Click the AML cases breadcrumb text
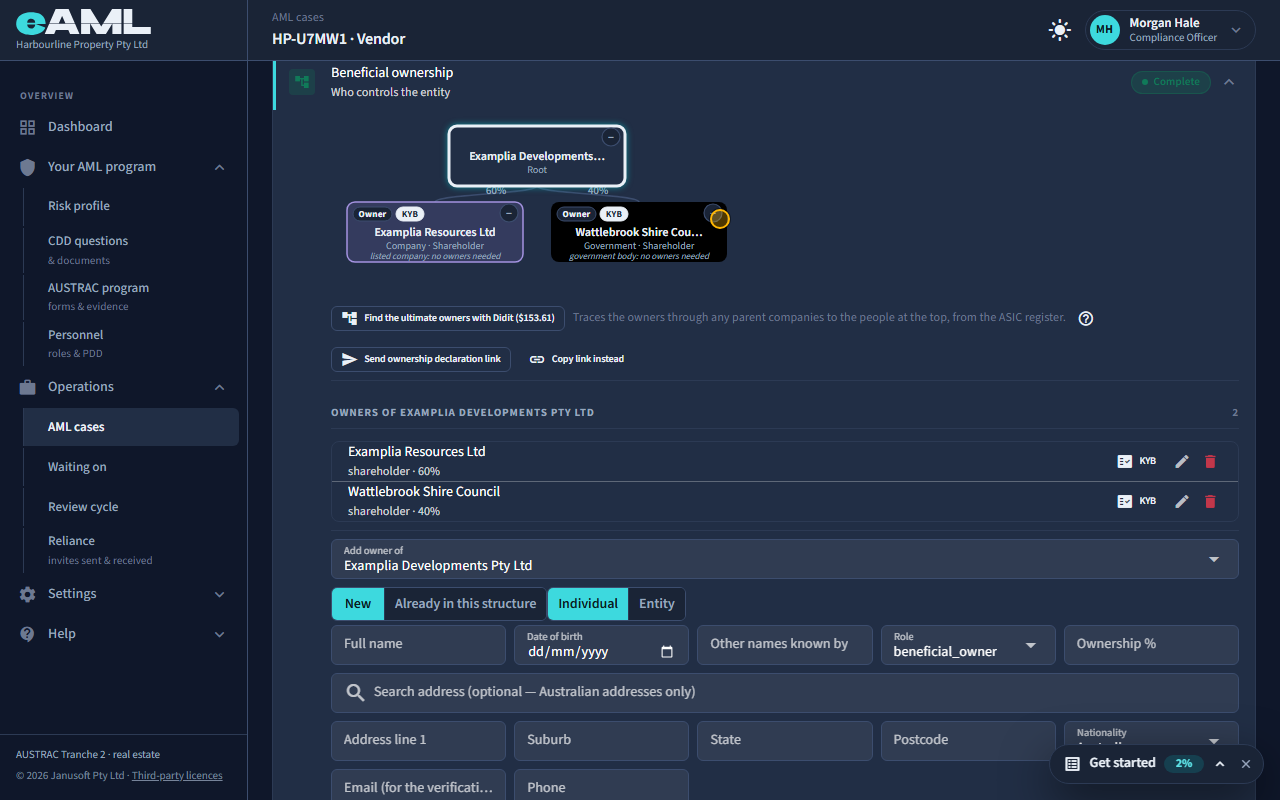Viewport: 1280px width, 800px height. 298,17
